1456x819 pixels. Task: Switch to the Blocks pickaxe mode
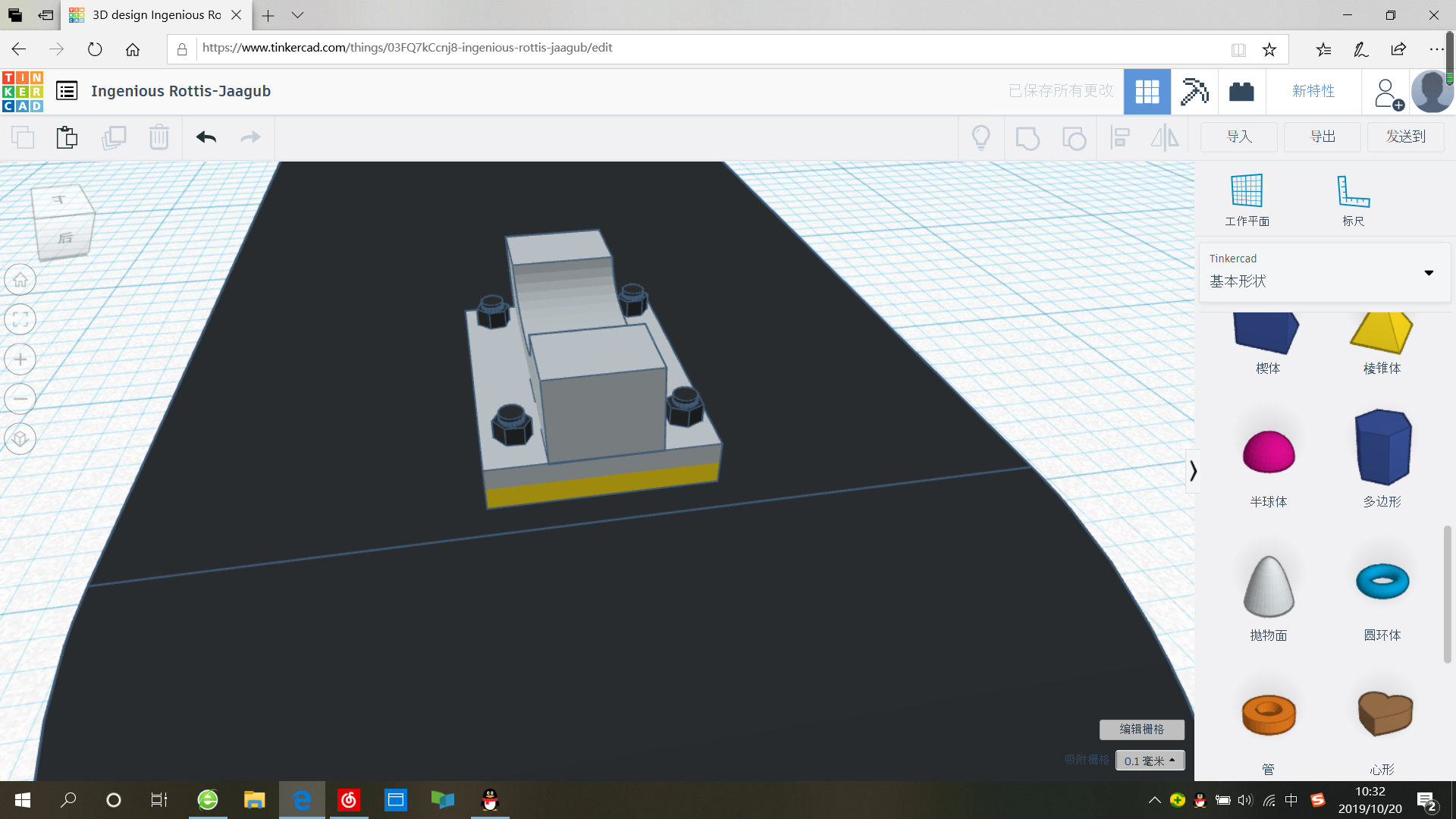pos(1194,92)
